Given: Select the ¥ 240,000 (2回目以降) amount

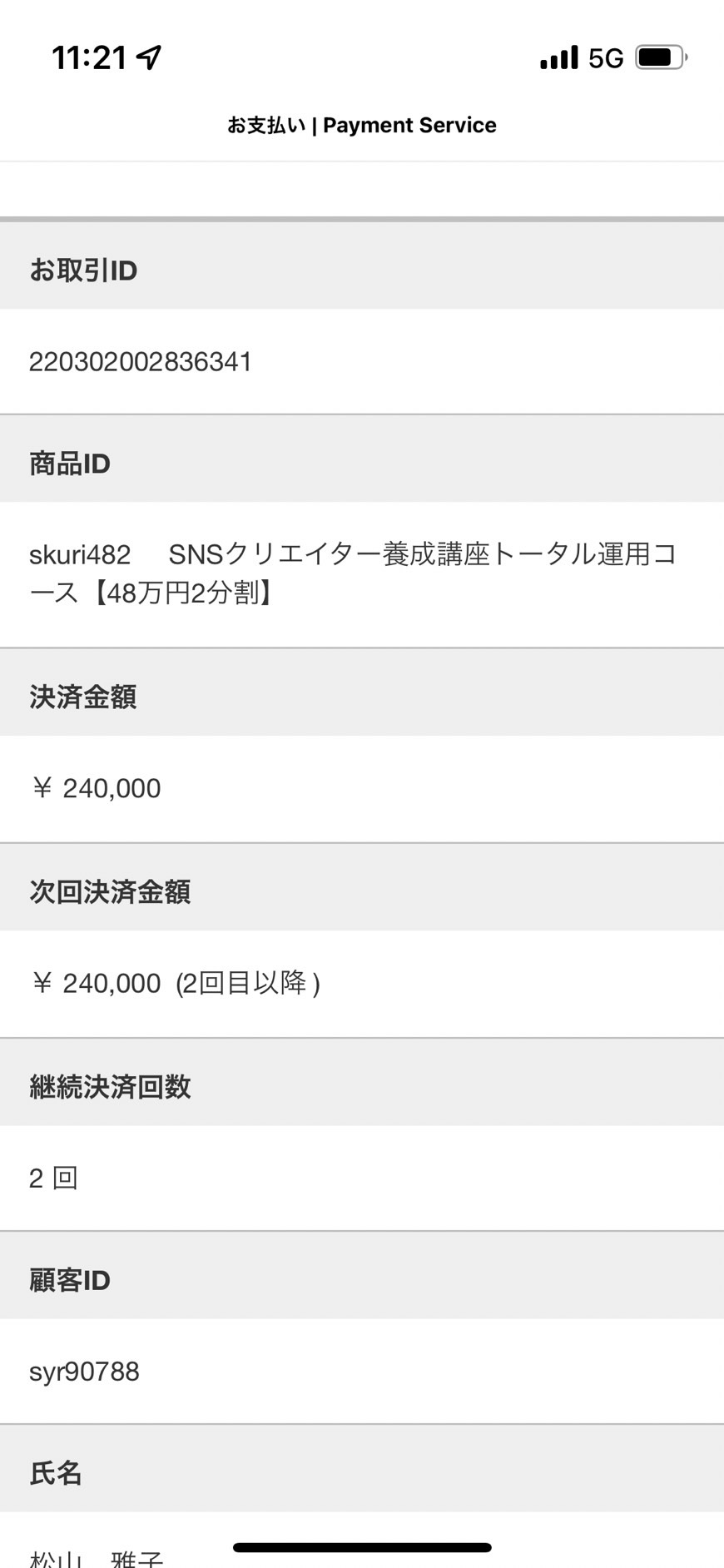Looking at the screenshot, I should 176,983.
